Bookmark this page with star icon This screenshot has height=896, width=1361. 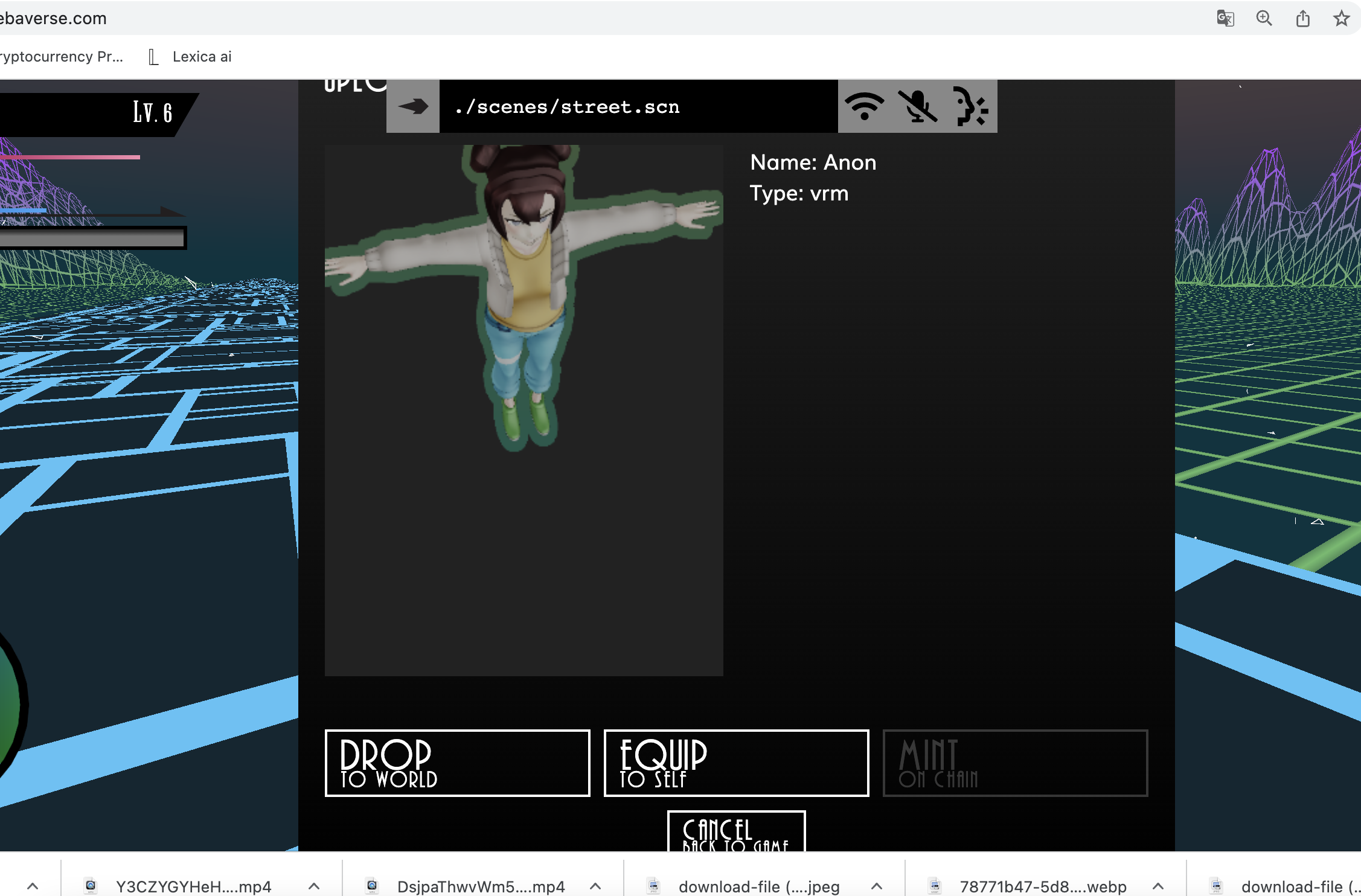click(1341, 19)
